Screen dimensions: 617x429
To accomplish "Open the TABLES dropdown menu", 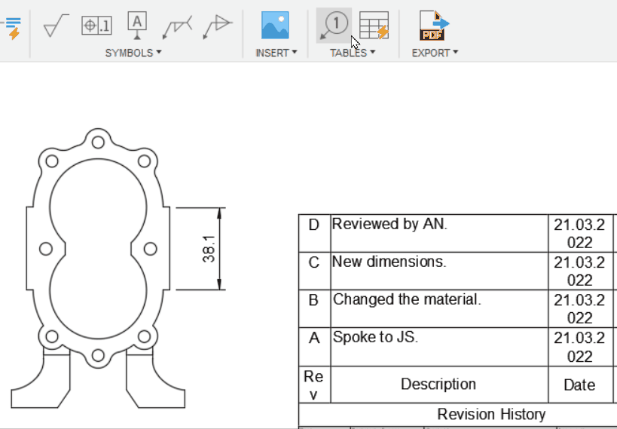I will tap(353, 53).
